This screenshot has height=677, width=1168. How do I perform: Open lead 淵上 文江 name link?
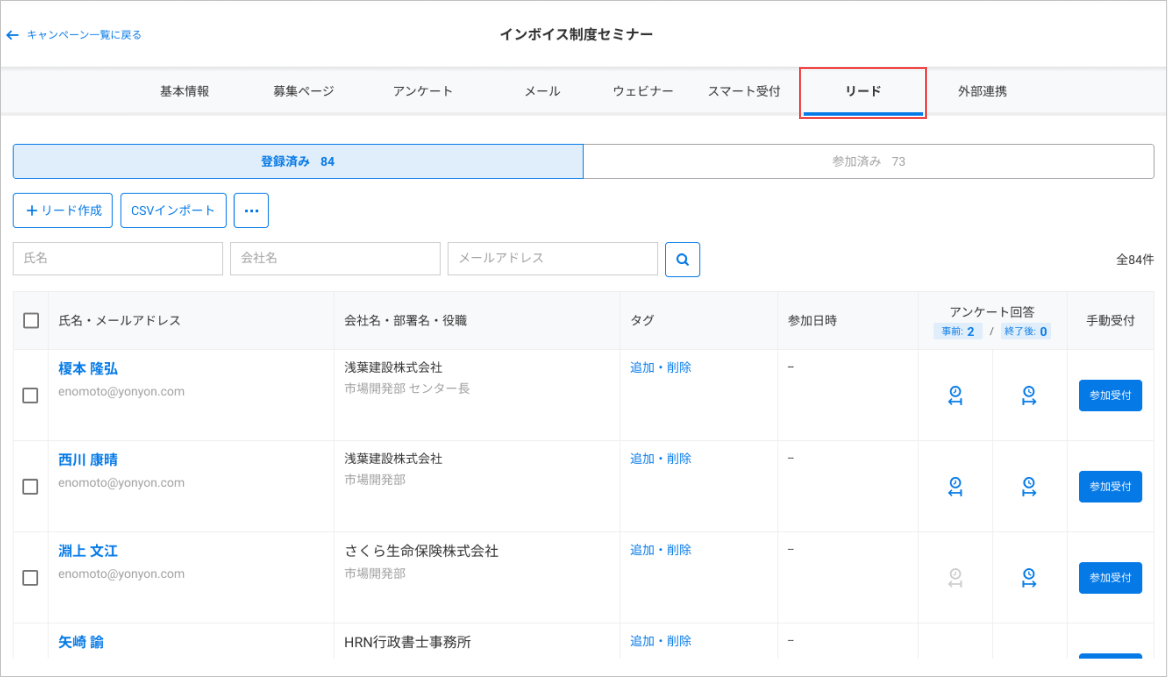(x=88, y=551)
